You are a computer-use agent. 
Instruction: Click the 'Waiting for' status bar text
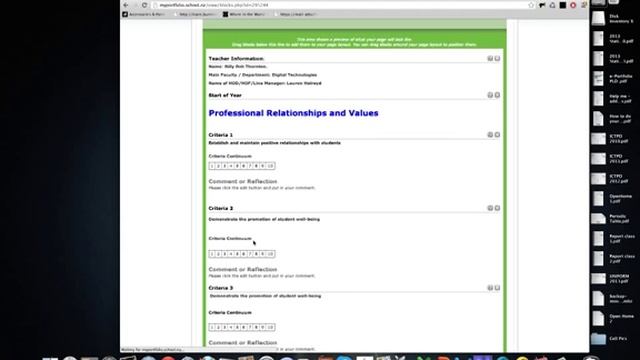[x=152, y=350]
